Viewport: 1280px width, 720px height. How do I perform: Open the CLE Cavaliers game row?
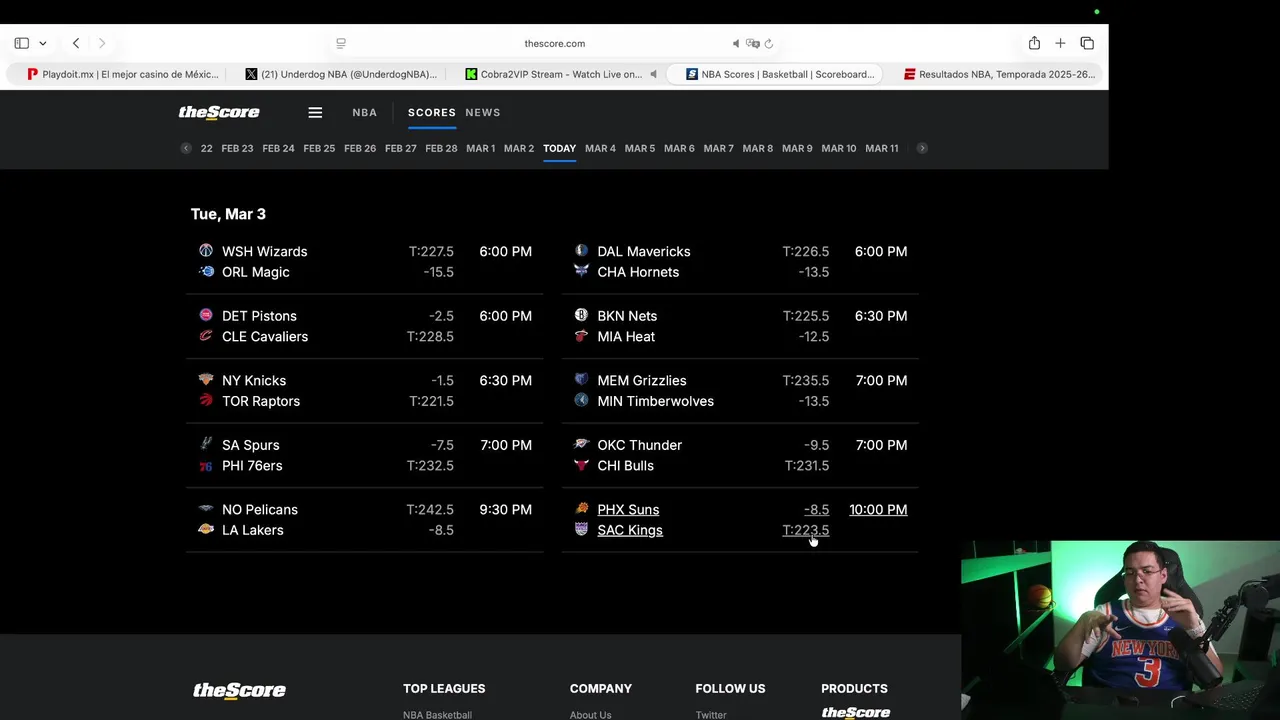265,336
